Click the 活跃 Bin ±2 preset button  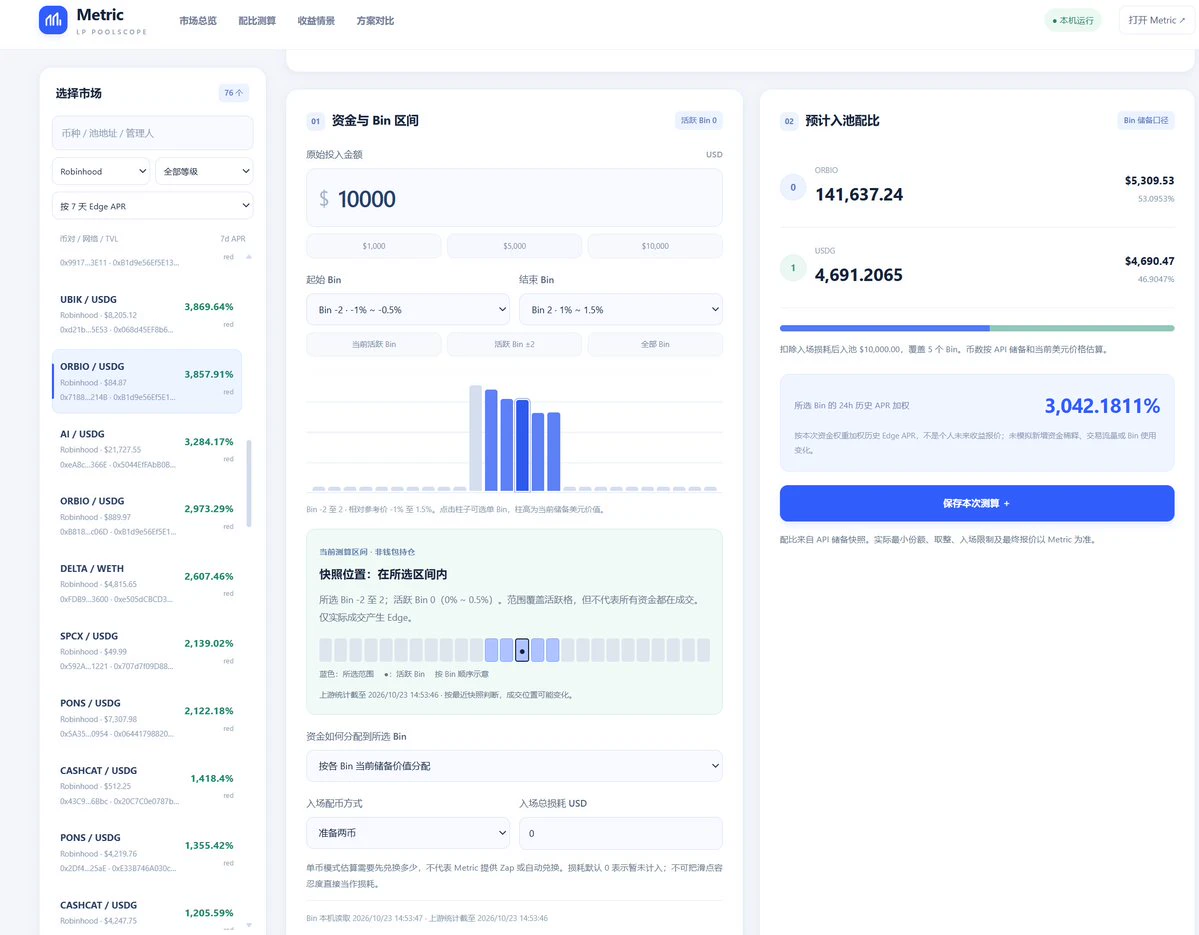[515, 344]
